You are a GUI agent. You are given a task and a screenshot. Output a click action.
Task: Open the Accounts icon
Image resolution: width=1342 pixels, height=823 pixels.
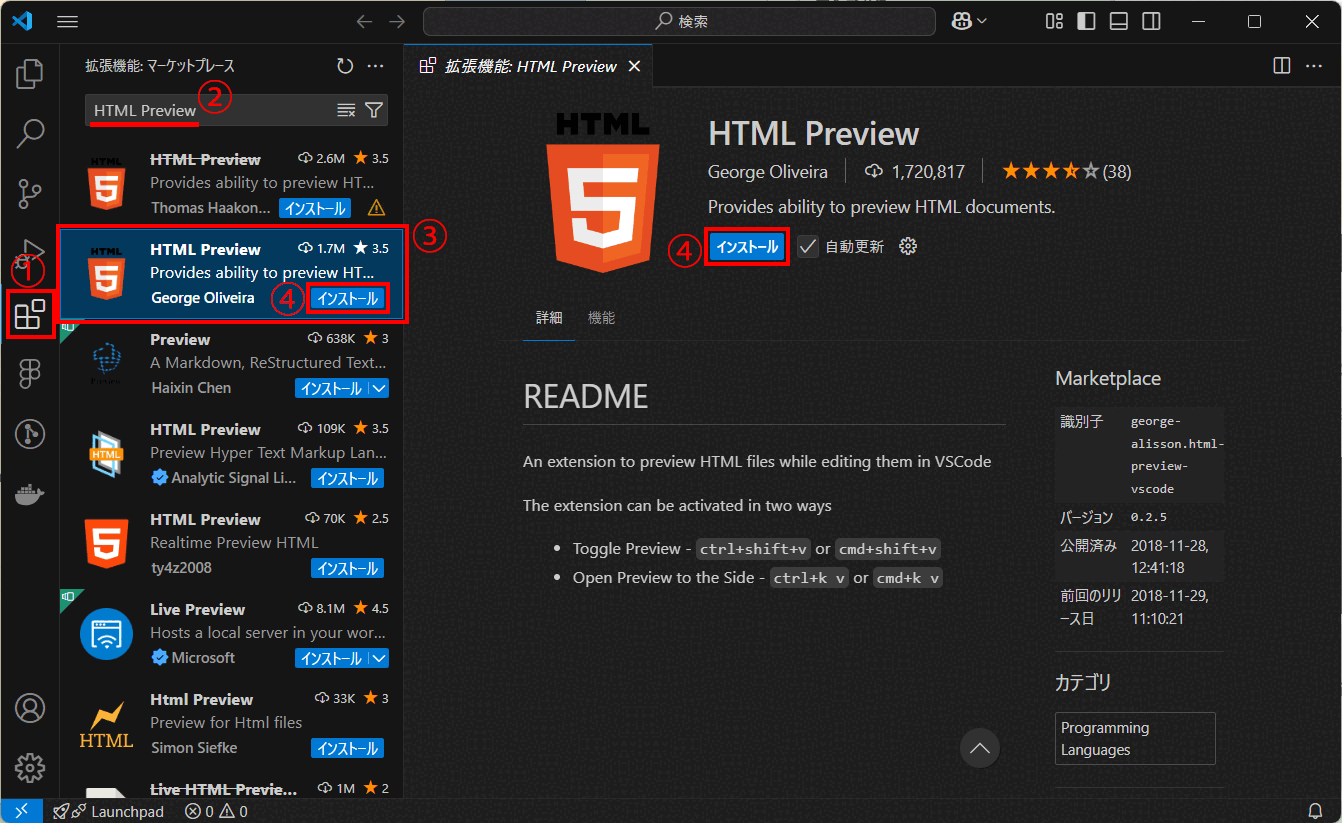click(30, 708)
